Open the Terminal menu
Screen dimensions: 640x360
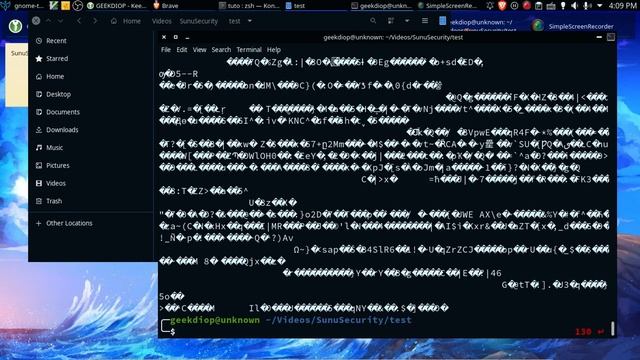(x=249, y=50)
